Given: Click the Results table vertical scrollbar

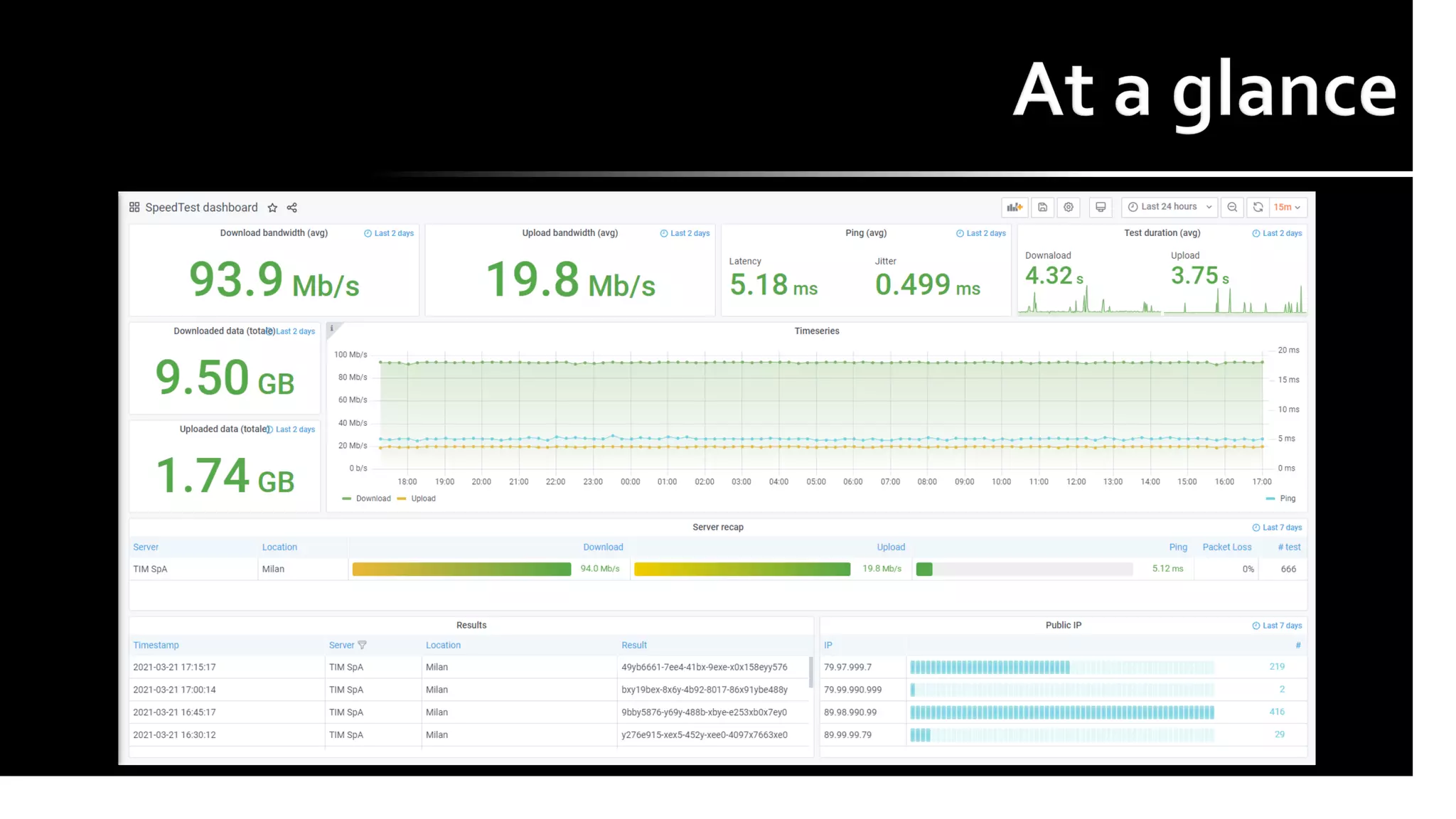Looking at the screenshot, I should click(x=810, y=672).
